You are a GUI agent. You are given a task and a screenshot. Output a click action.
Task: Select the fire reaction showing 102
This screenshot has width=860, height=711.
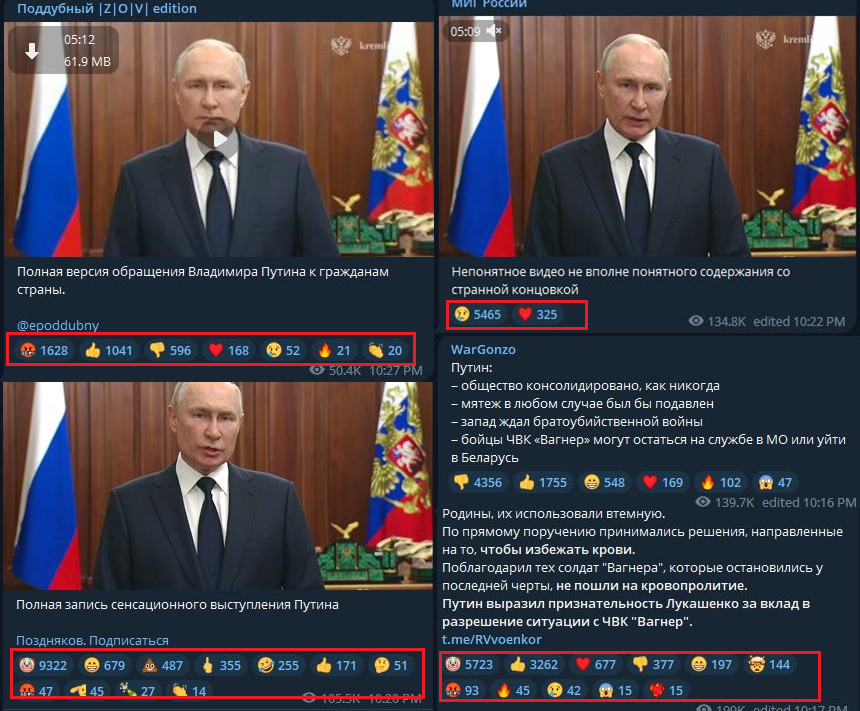[x=721, y=482]
